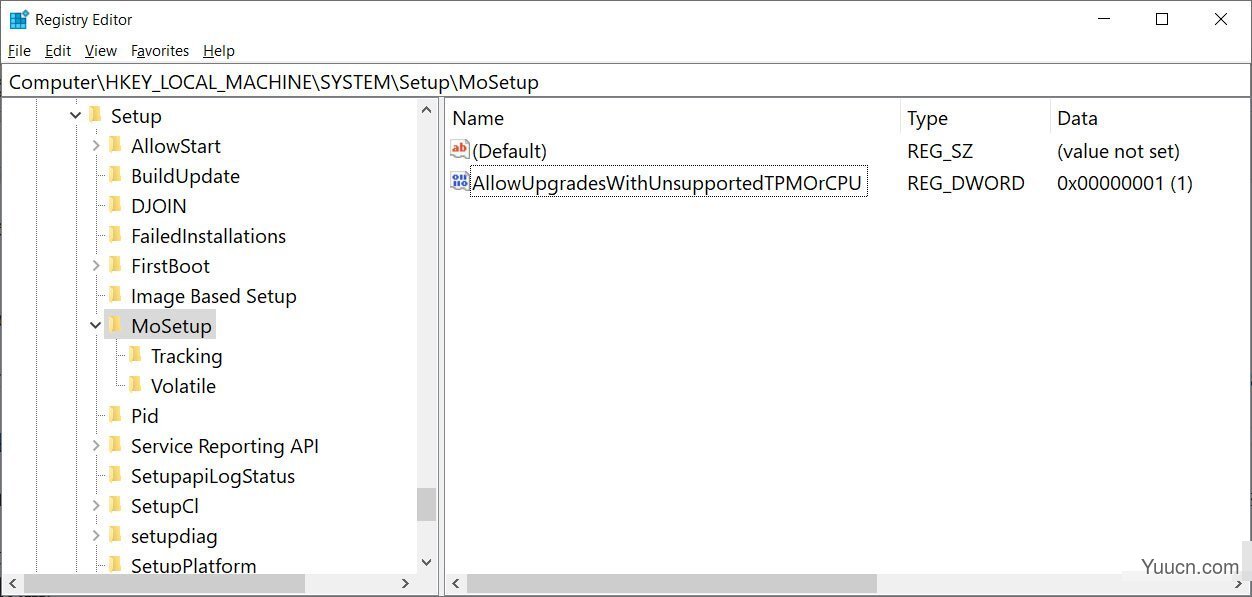Select the SetupPlatform key
The image size is (1252, 597).
pyautogui.click(x=194, y=566)
